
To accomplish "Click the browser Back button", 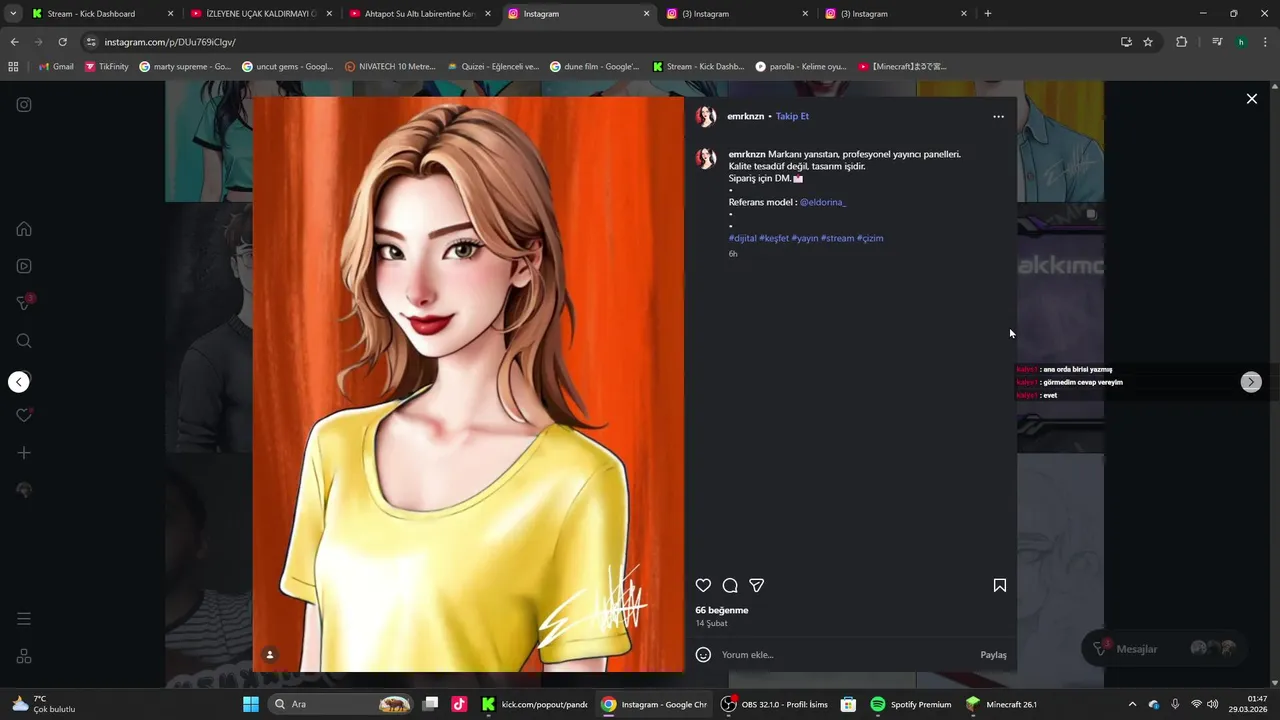I will tap(14, 42).
